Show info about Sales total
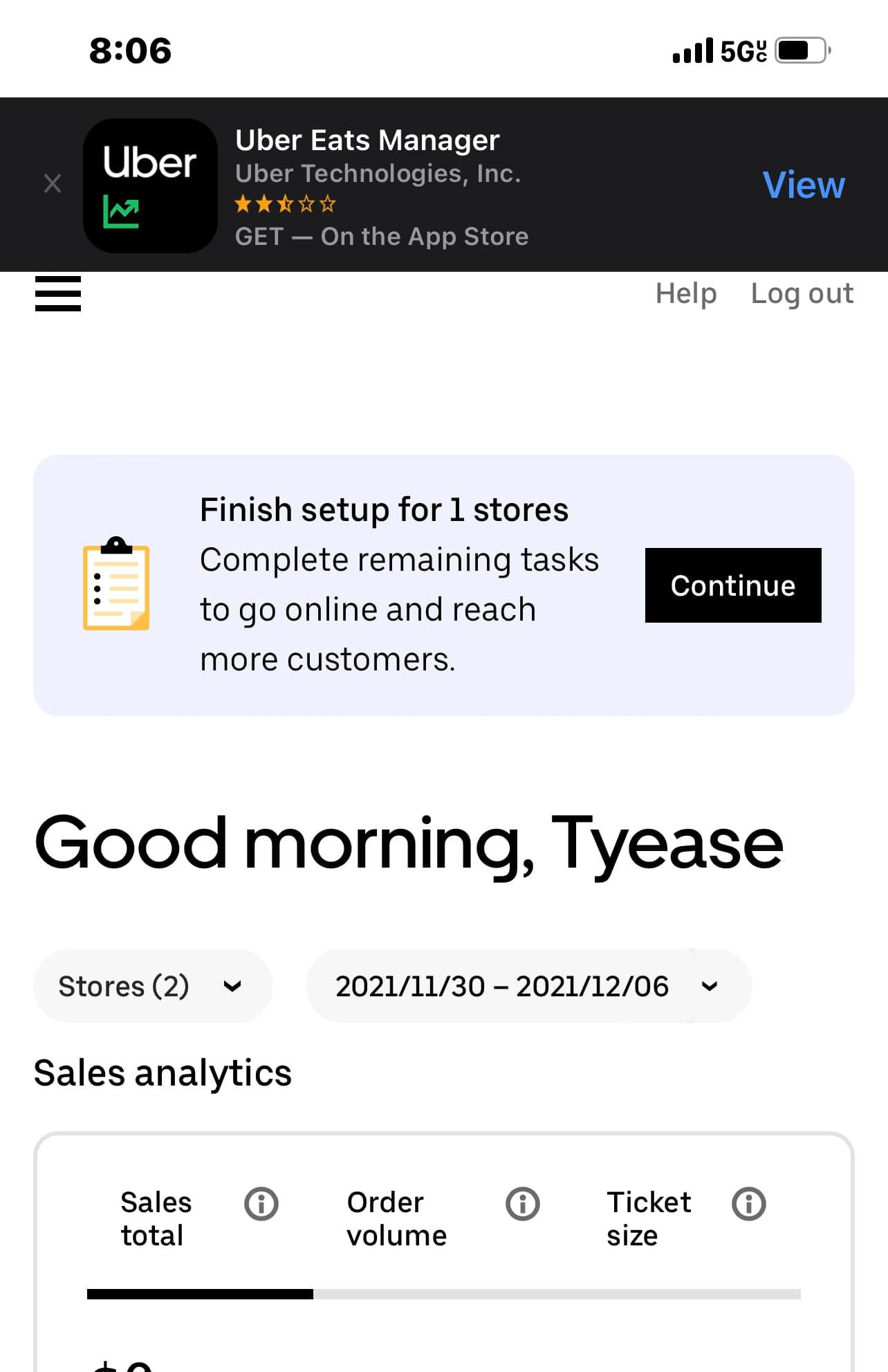 click(x=261, y=1204)
